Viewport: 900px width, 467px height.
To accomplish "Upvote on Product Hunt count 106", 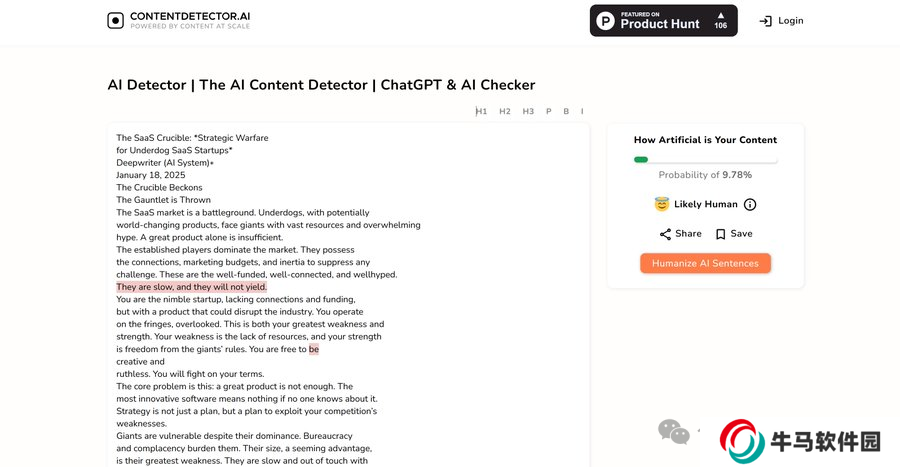I will (720, 21).
